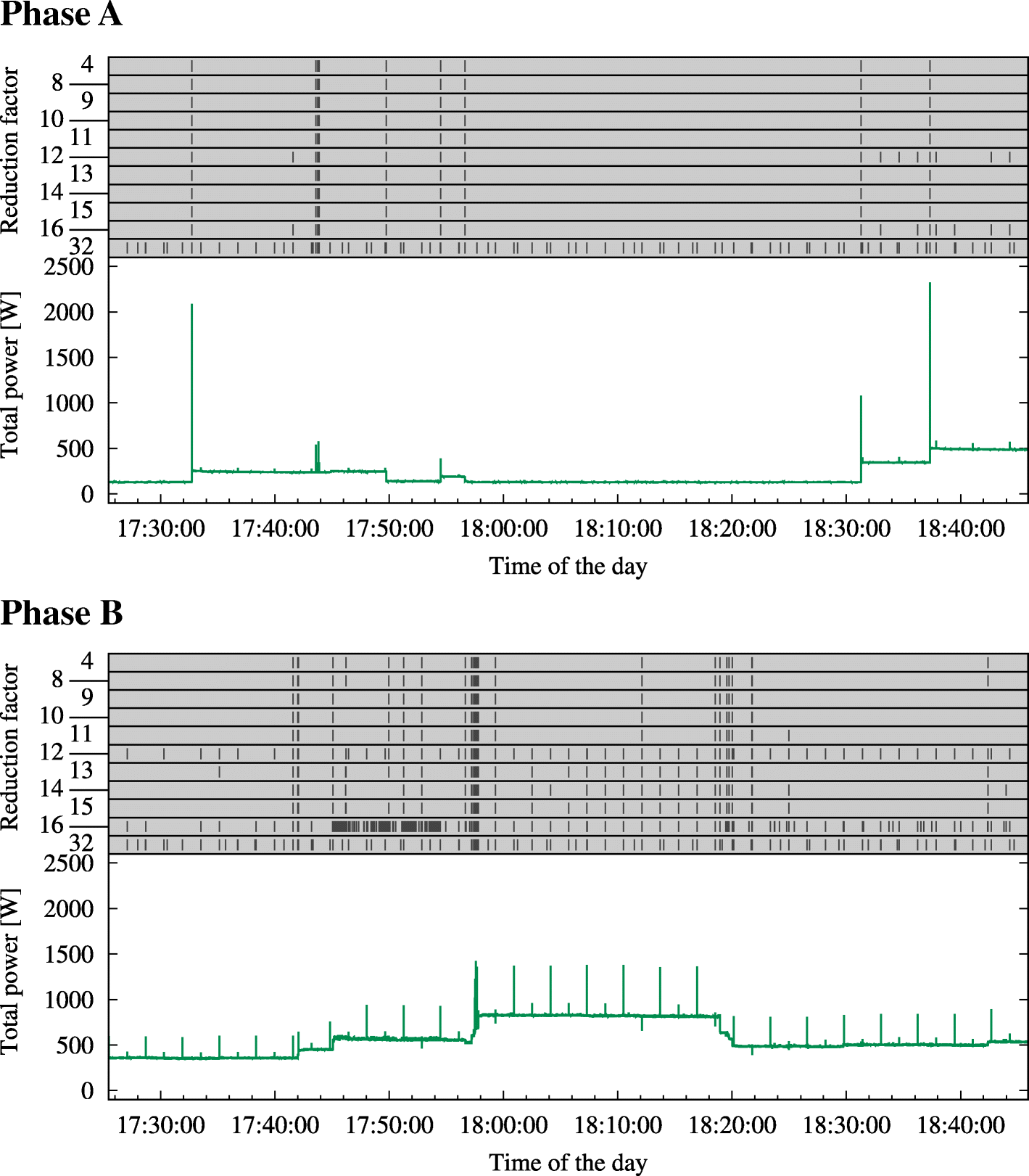Select reduction factor label 12 in Phase A
The height and width of the screenshot is (1176, 1029).
point(51,155)
